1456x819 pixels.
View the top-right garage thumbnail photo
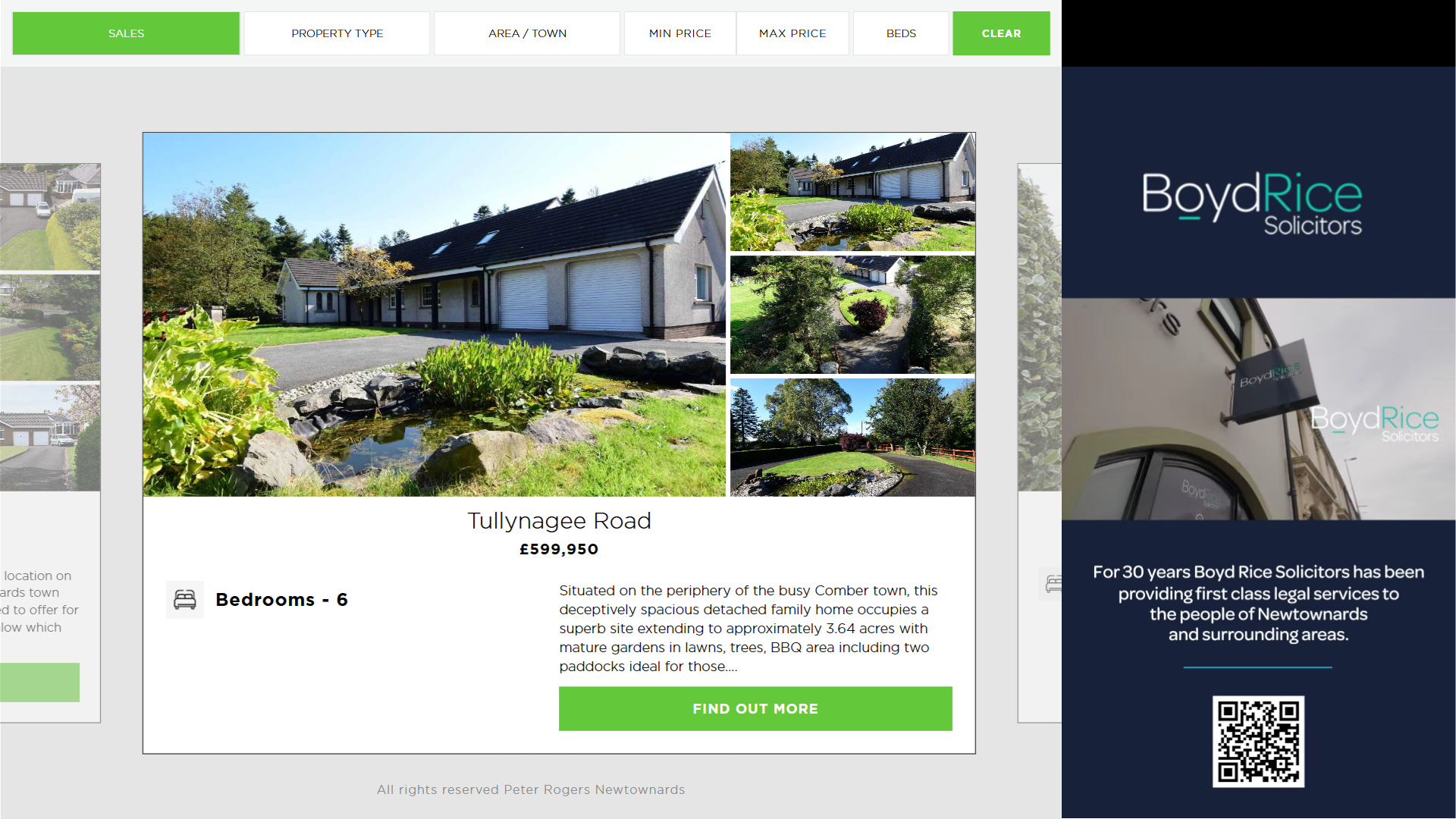click(x=852, y=193)
